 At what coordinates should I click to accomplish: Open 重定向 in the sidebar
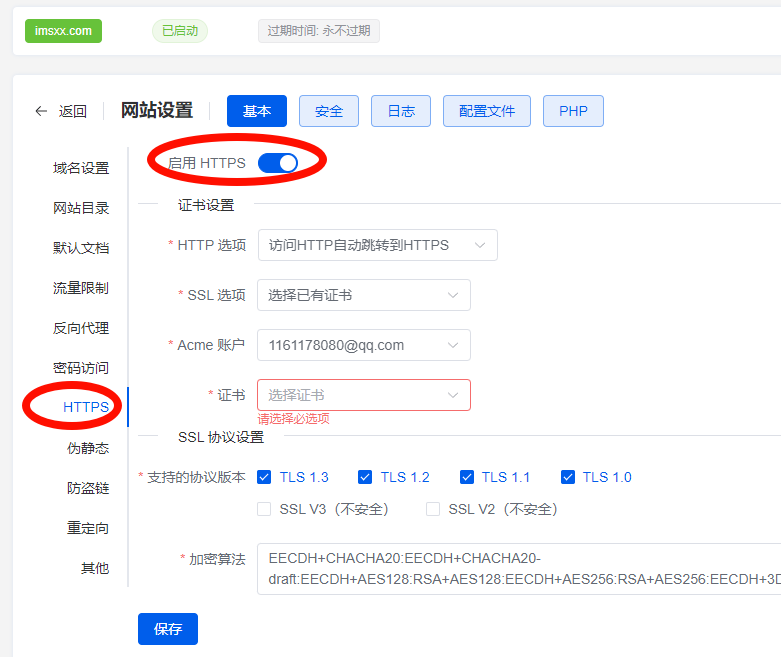(88, 528)
